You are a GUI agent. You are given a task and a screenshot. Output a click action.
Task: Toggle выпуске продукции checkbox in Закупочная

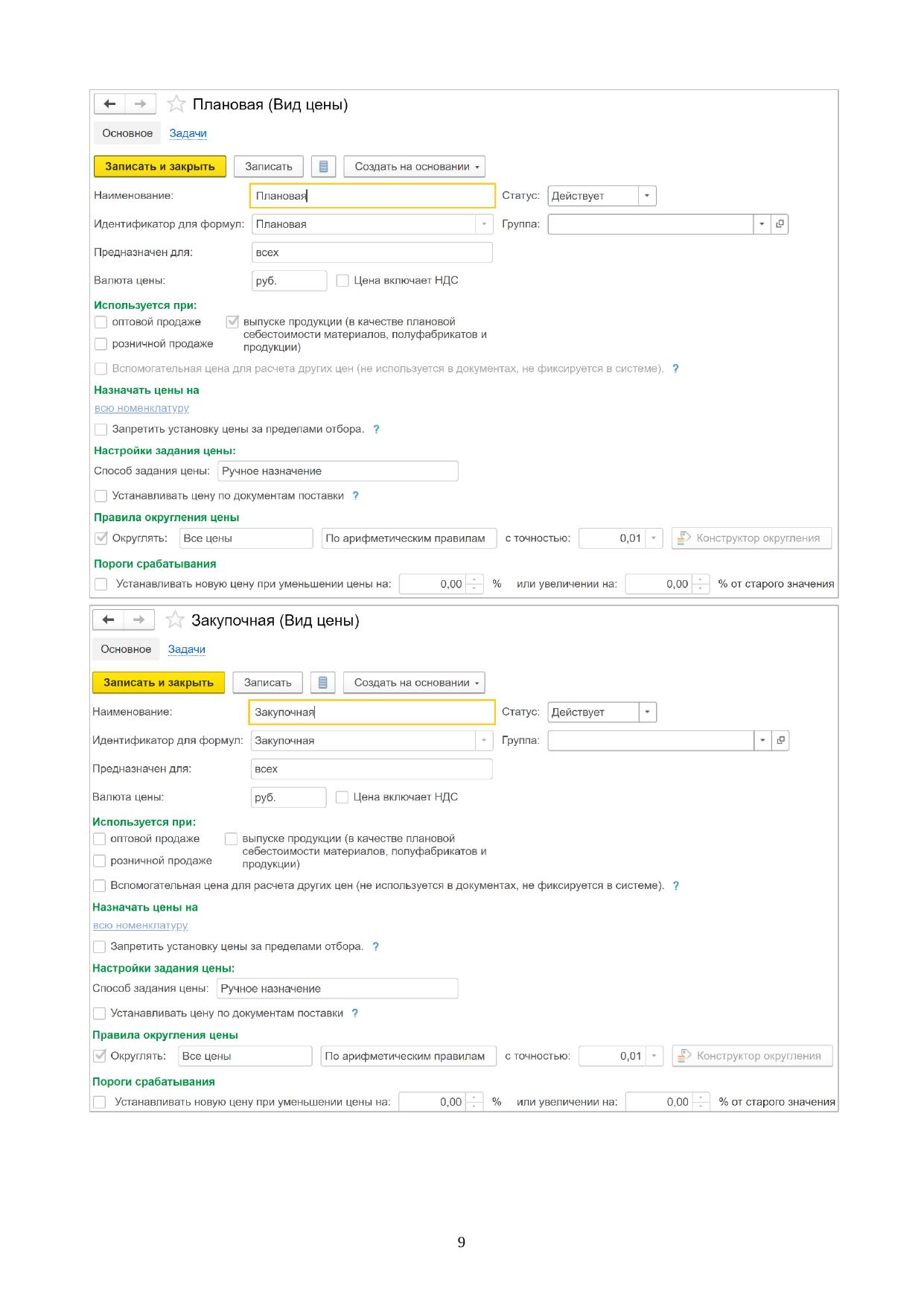(231, 839)
